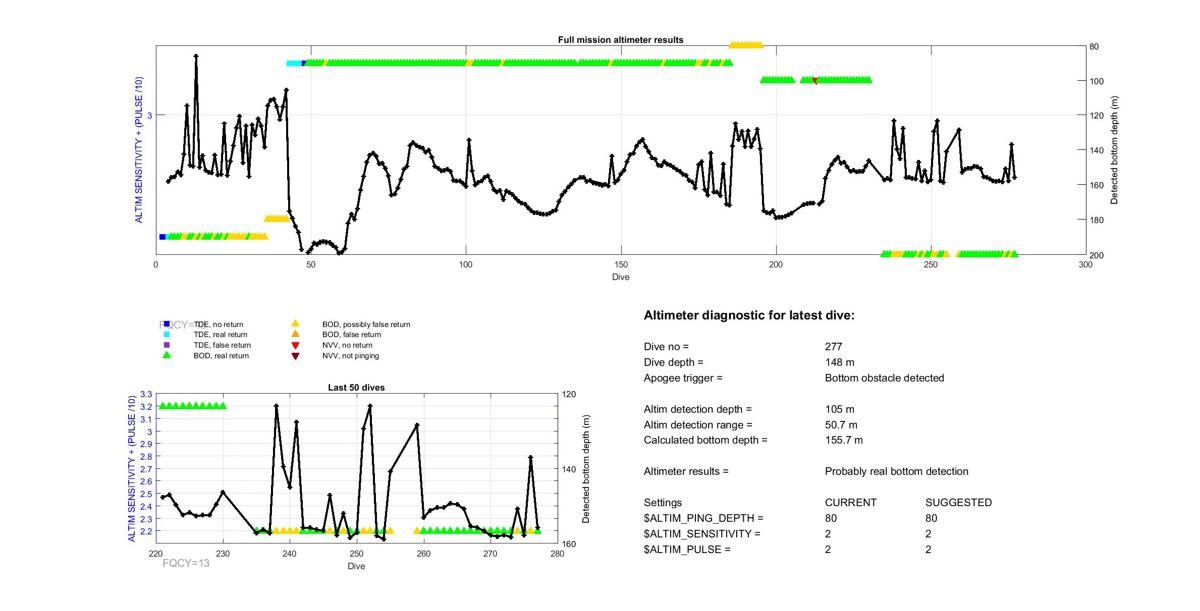Click the cyan 'TDE, real return' legend square
Image resolution: width=1200 pixels, height=611 pixels.
(167, 334)
